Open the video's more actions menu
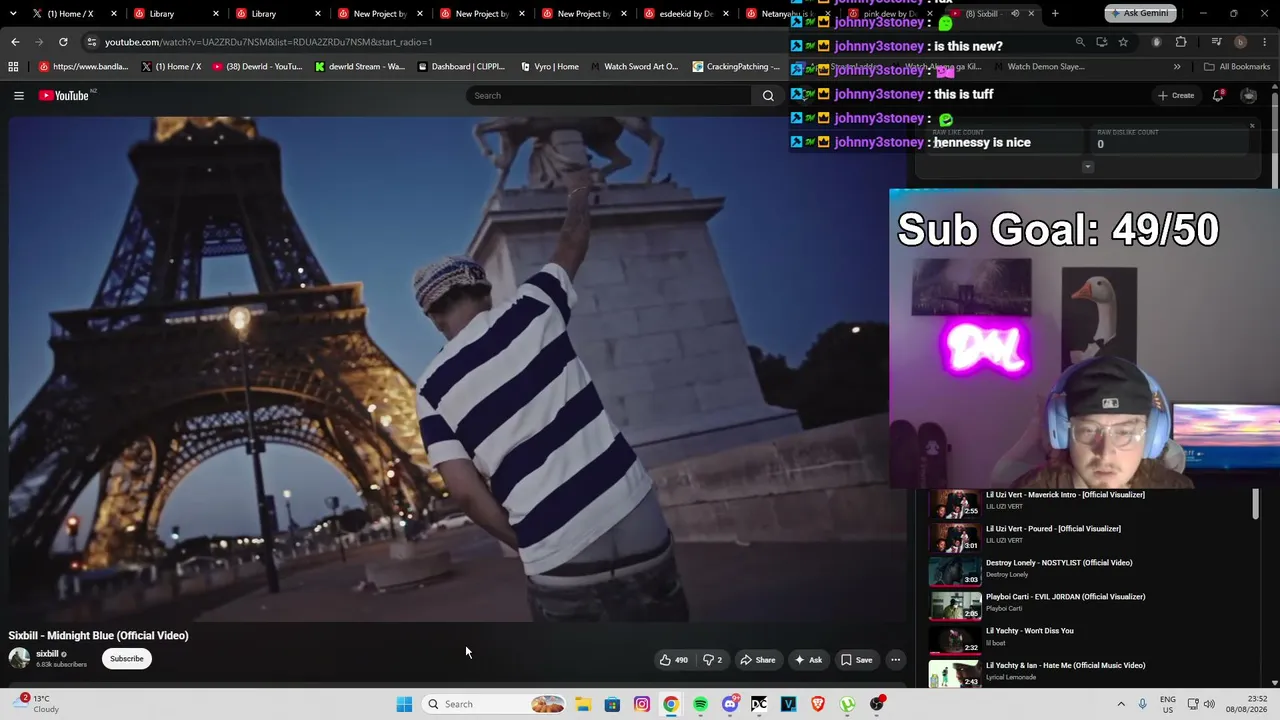 click(x=896, y=660)
